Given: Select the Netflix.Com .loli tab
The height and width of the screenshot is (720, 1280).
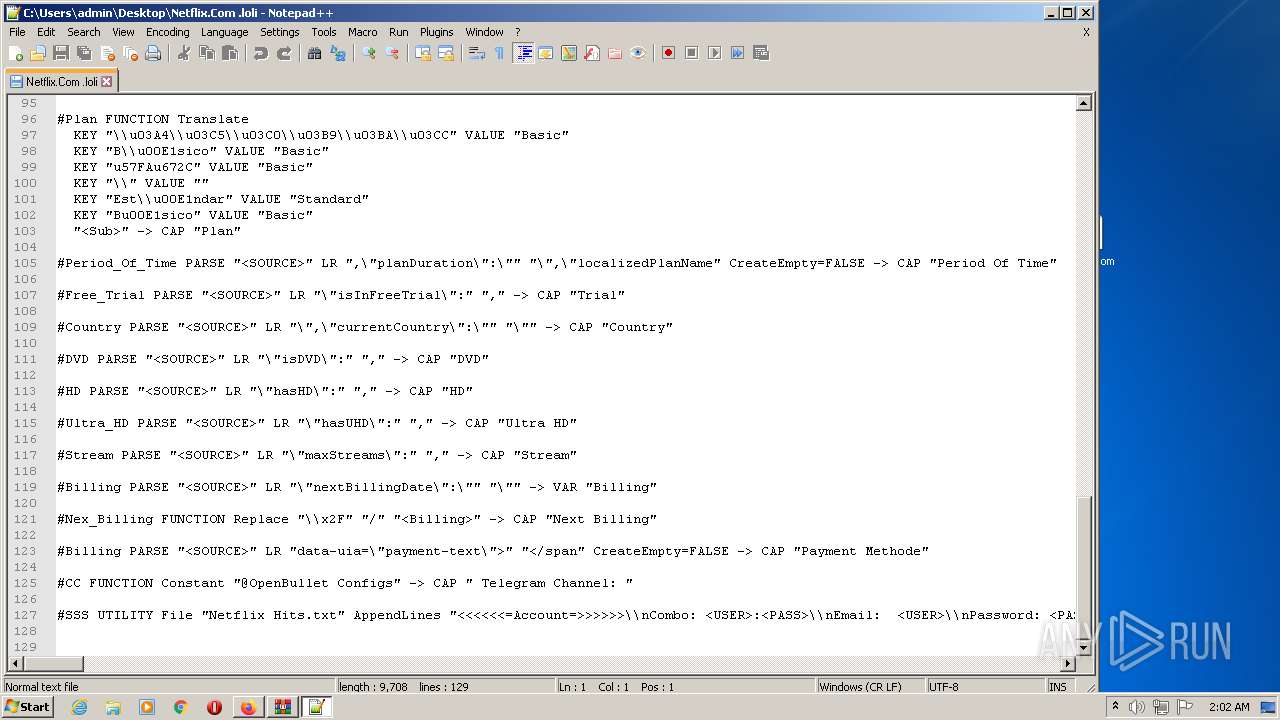Looking at the screenshot, I should coord(61,82).
